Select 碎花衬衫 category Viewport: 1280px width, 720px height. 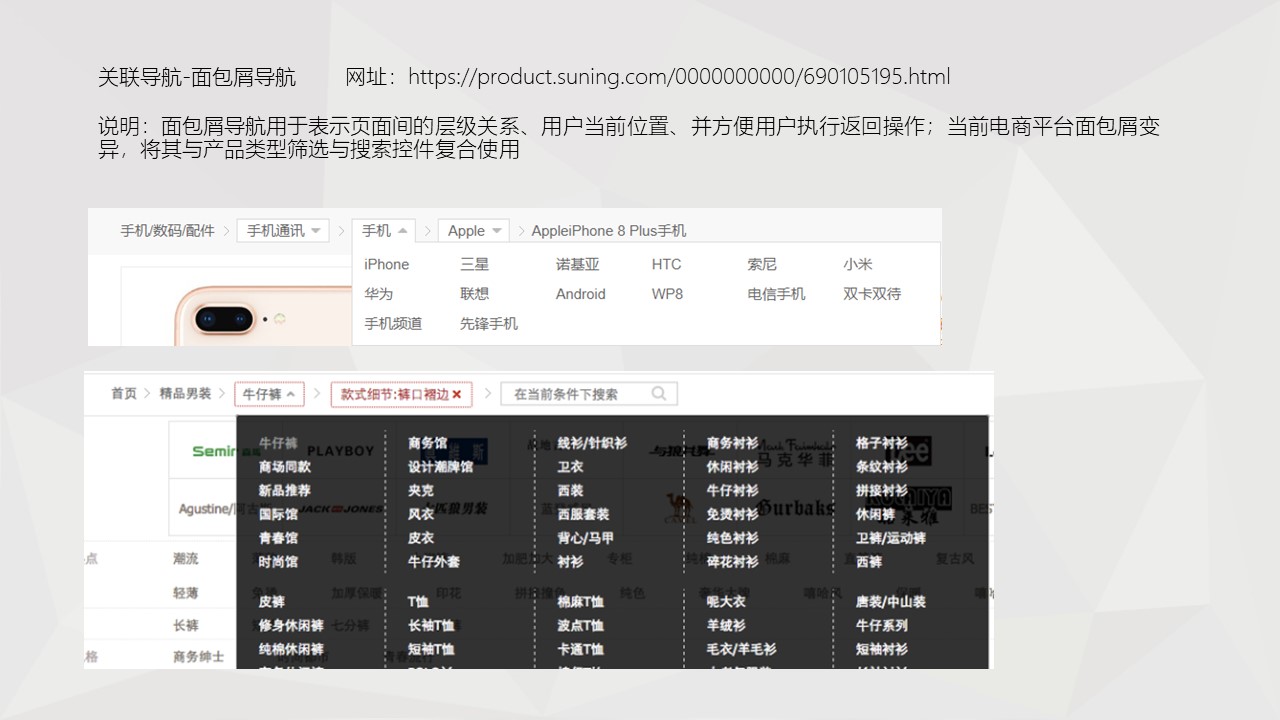click(732, 562)
